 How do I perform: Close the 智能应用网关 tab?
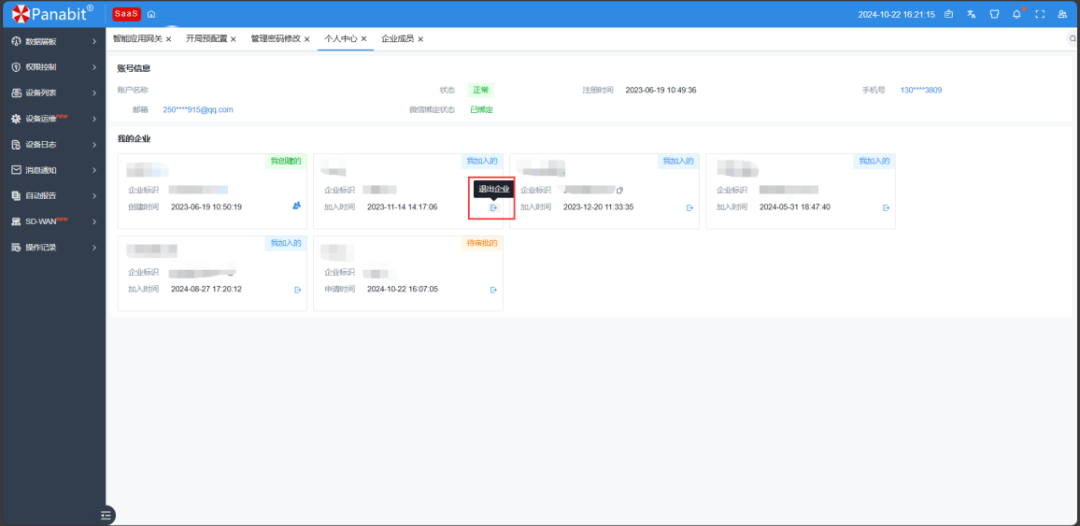pos(168,39)
